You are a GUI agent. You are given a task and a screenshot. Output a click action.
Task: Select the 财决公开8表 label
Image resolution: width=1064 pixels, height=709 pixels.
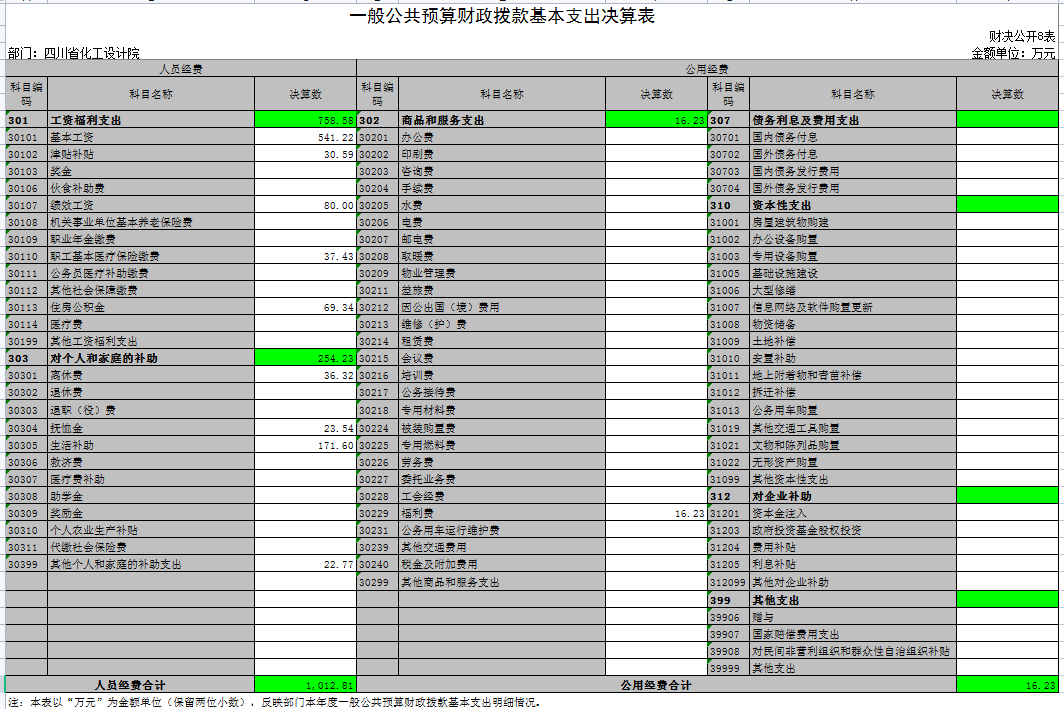tap(1022, 37)
